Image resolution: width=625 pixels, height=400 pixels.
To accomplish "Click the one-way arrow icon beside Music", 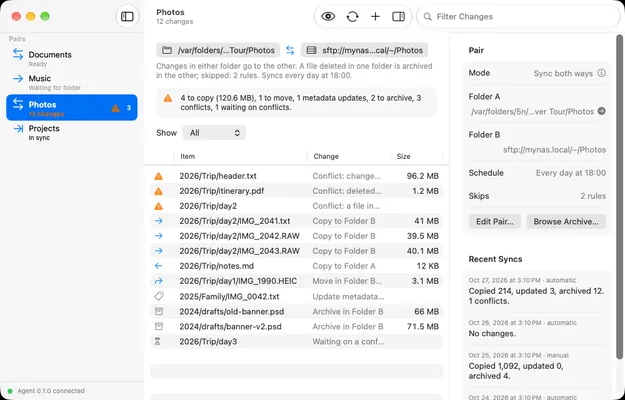I will (x=18, y=78).
